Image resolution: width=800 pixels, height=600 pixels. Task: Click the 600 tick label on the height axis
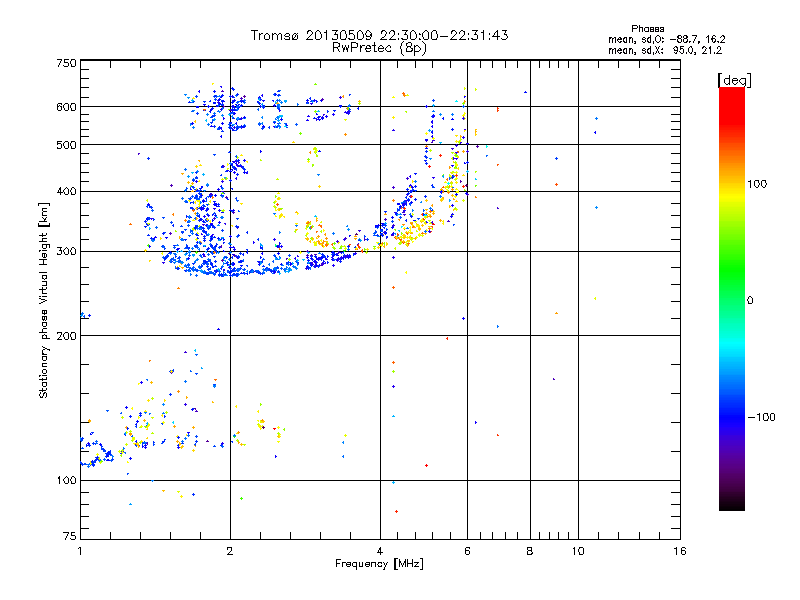point(66,107)
